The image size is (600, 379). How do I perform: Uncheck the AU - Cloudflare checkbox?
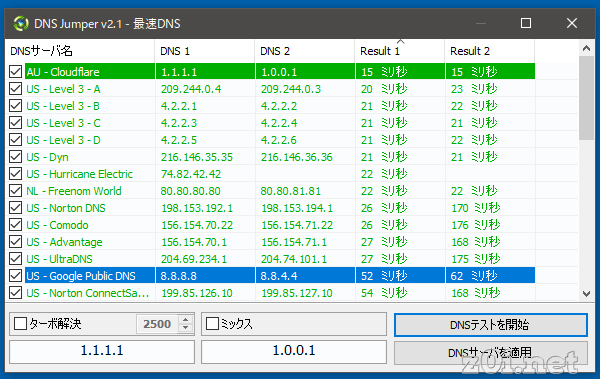15,72
